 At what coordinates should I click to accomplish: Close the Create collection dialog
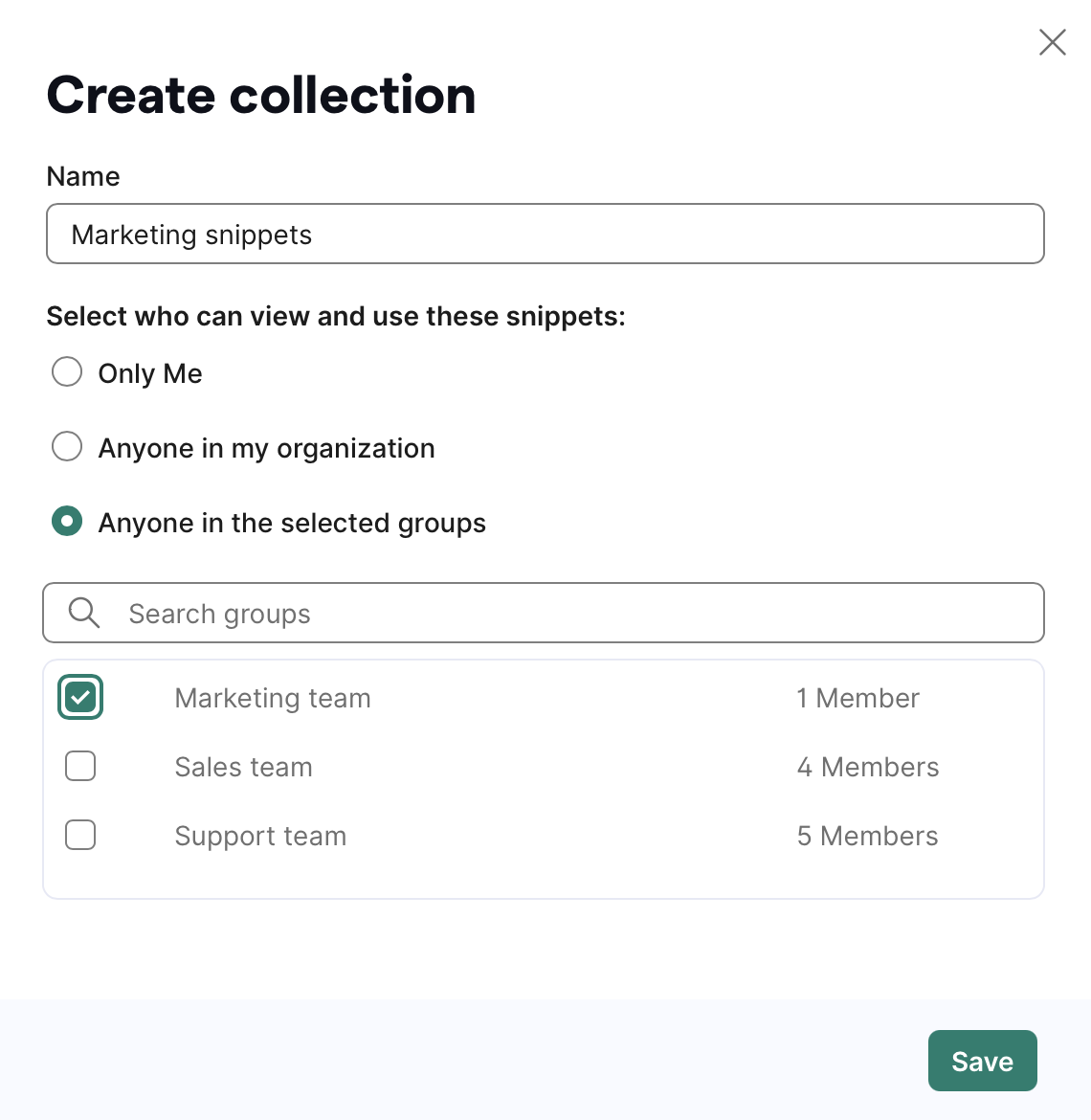pyautogui.click(x=1053, y=42)
